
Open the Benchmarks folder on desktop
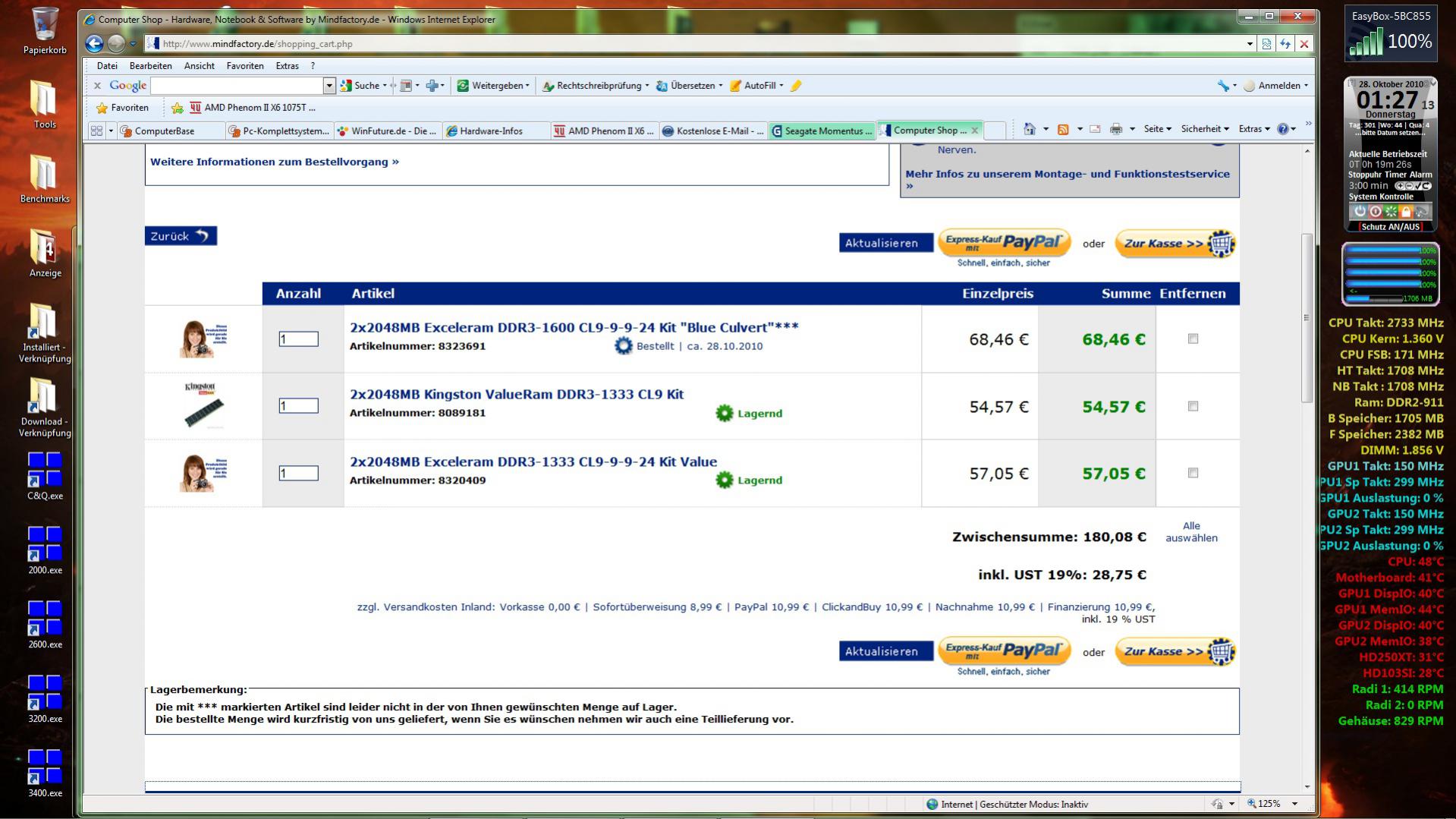click(x=45, y=179)
